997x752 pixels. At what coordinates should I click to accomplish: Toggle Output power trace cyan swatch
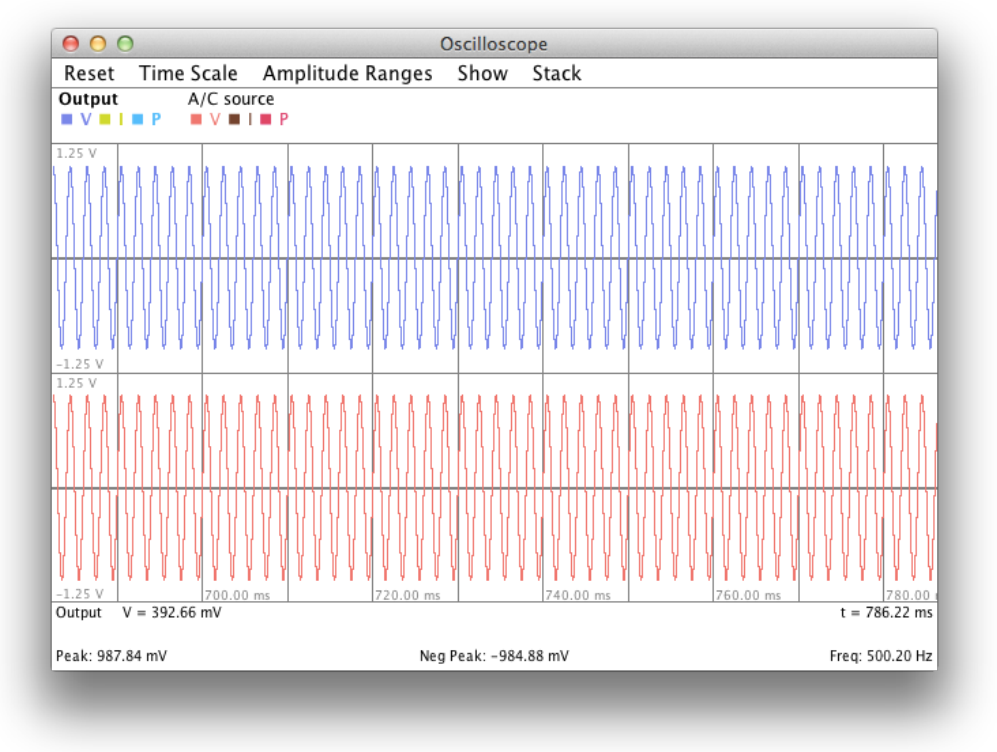tap(137, 119)
